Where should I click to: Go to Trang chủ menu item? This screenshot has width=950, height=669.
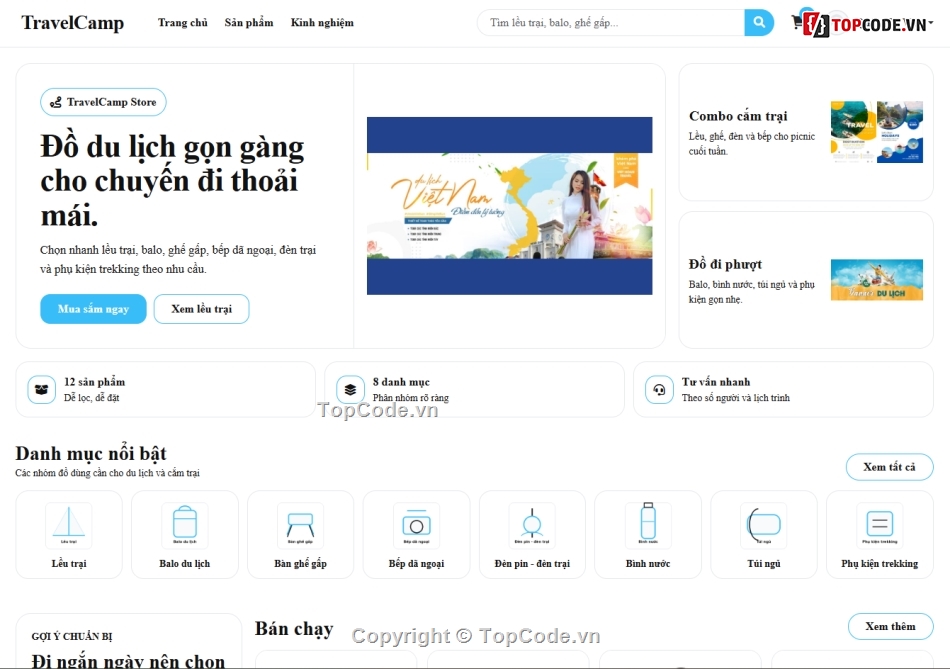(x=182, y=23)
